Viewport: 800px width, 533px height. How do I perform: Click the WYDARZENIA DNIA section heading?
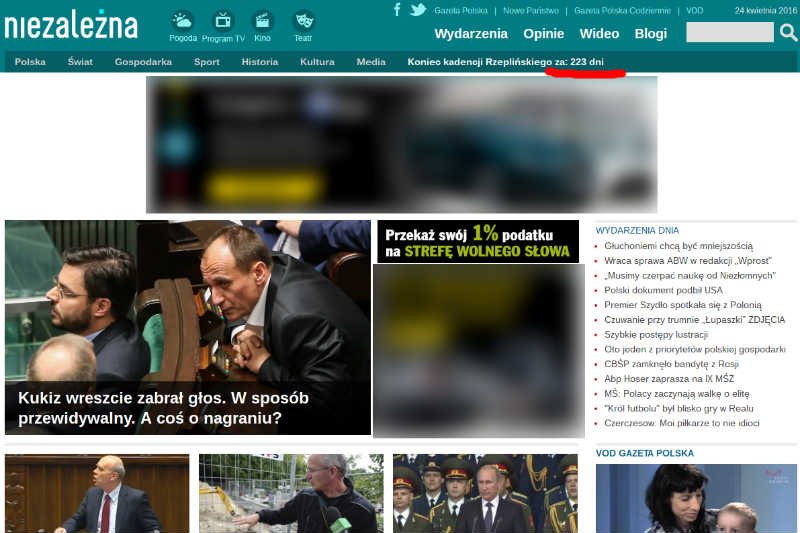[637, 231]
